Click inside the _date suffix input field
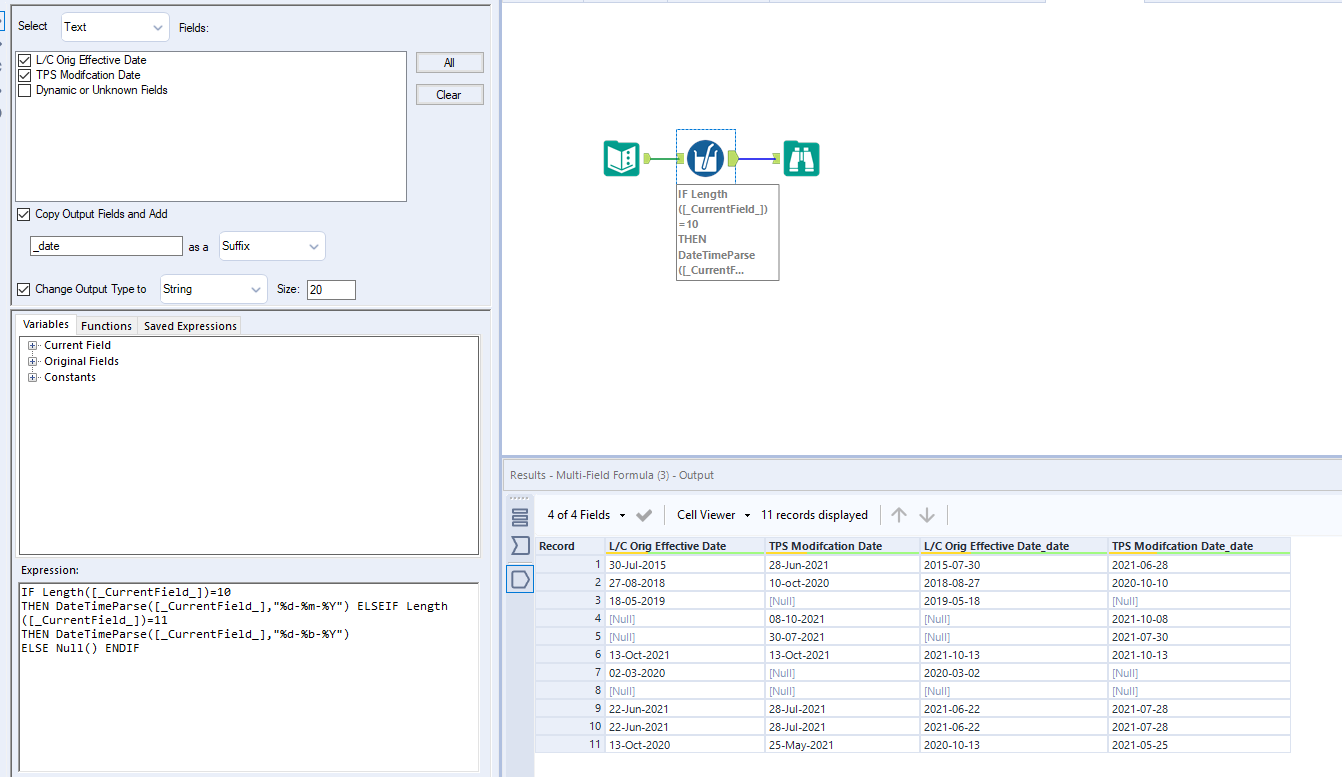The width and height of the screenshot is (1342, 777). coord(105,245)
